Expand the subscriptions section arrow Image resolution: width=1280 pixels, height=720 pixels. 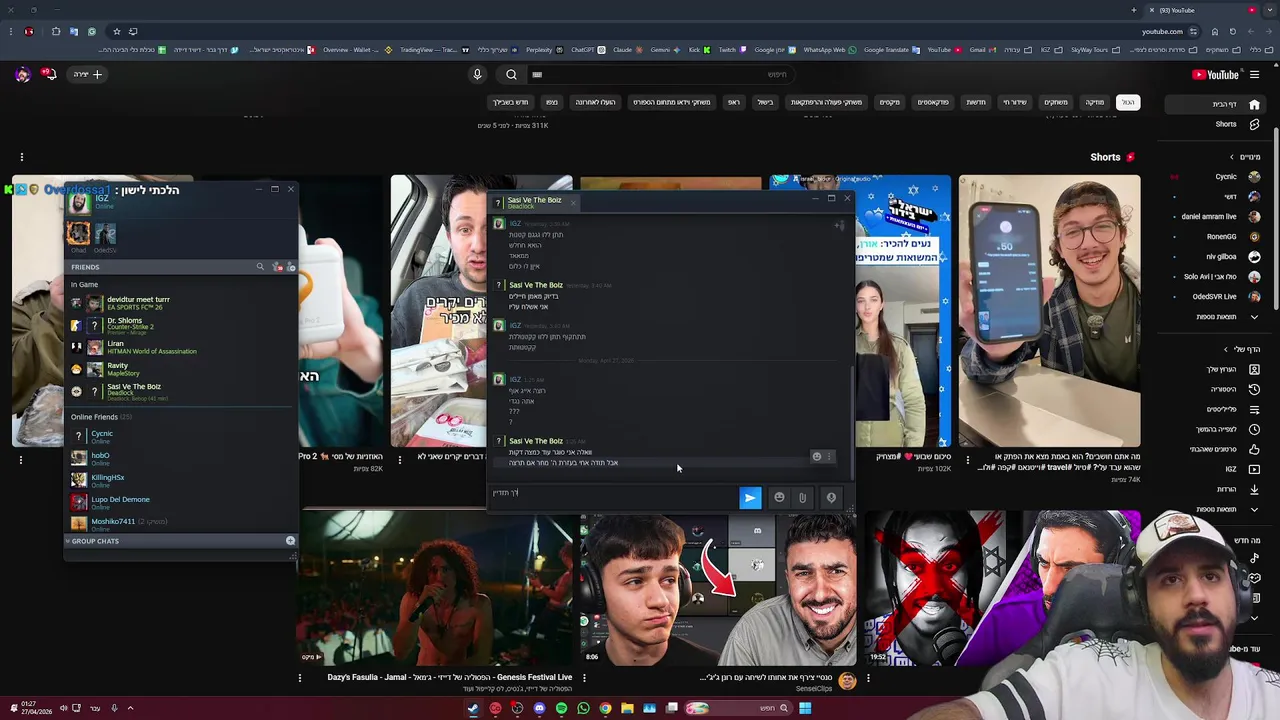1232,157
